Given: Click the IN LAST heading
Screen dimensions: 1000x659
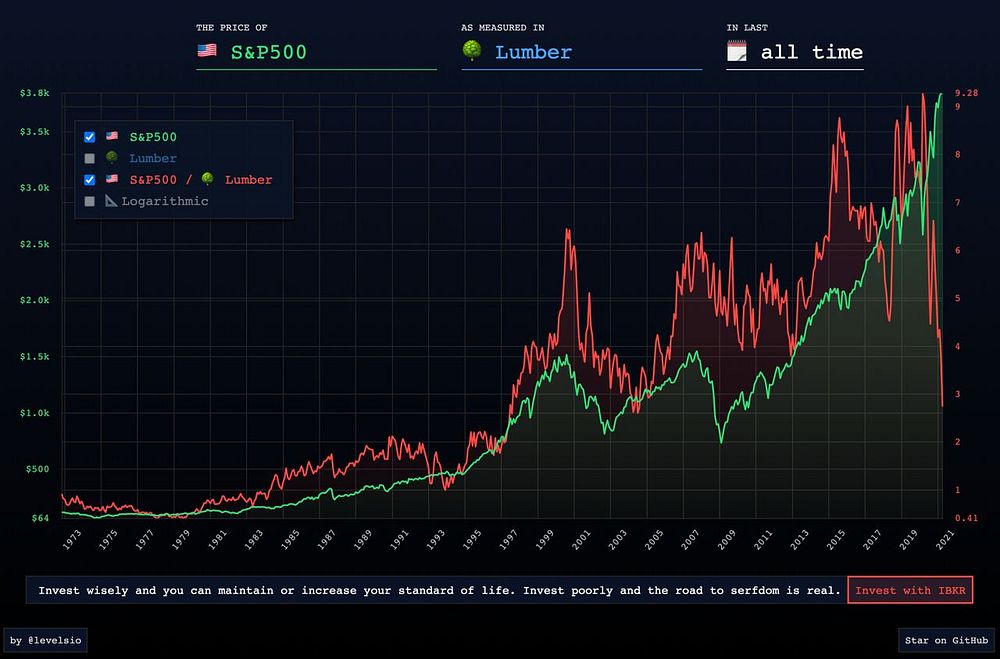Looking at the screenshot, I should pos(747,27).
